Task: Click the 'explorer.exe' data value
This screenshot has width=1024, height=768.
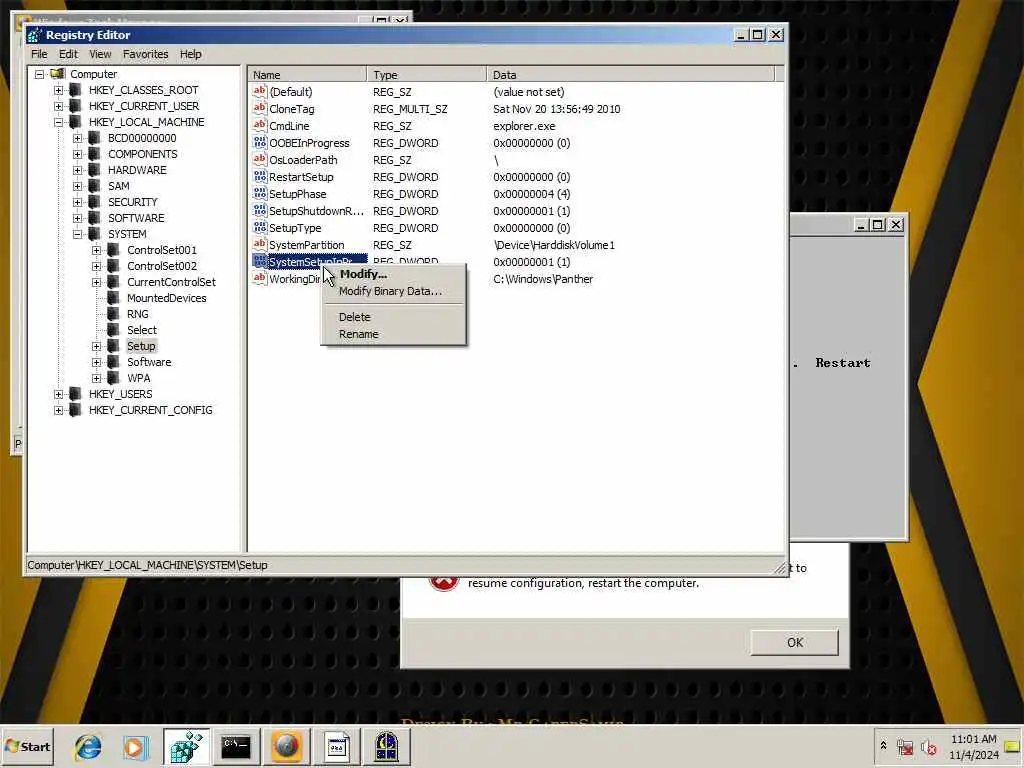Action: click(x=524, y=126)
